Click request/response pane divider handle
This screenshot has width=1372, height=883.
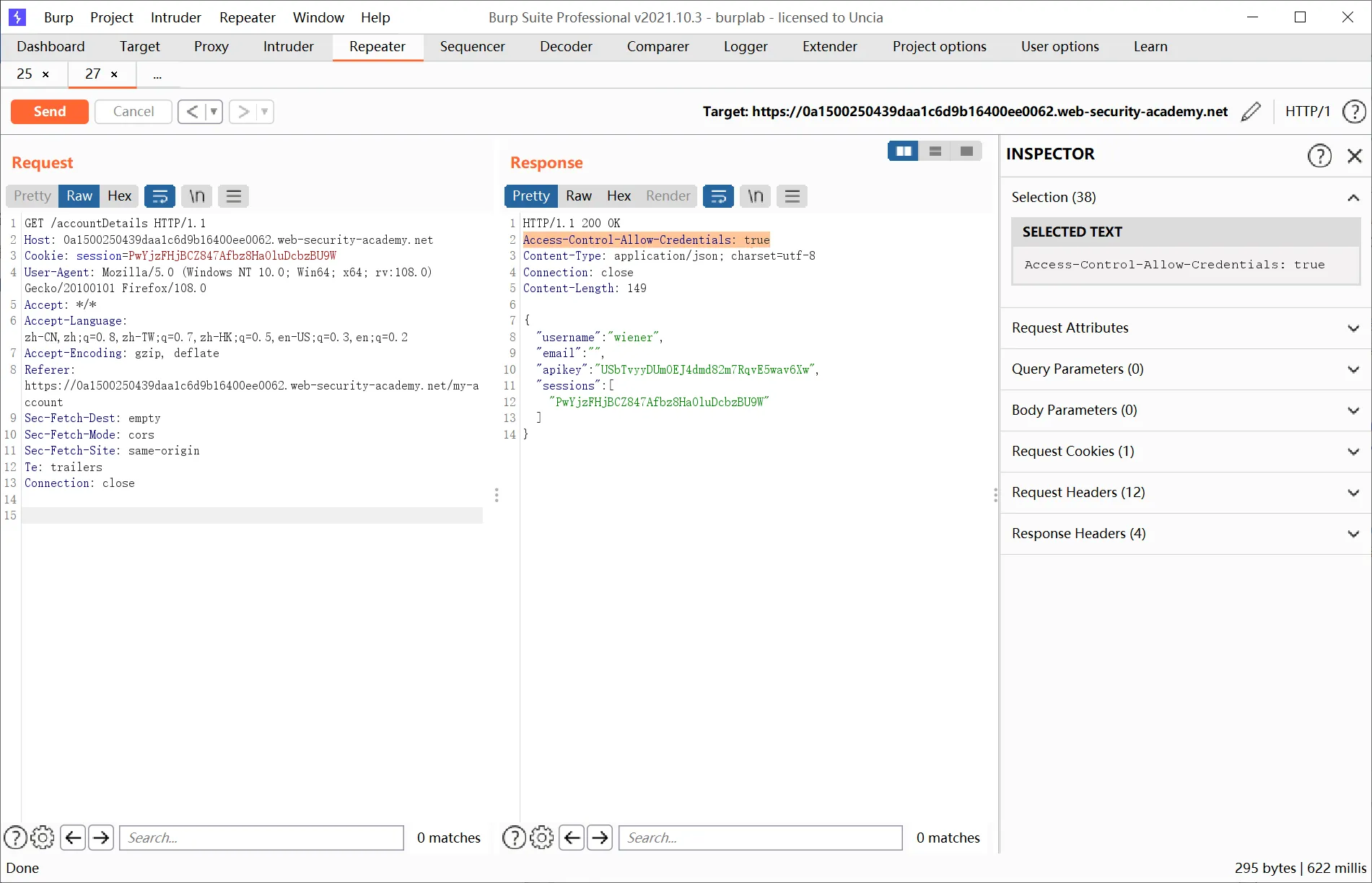pyautogui.click(x=497, y=495)
